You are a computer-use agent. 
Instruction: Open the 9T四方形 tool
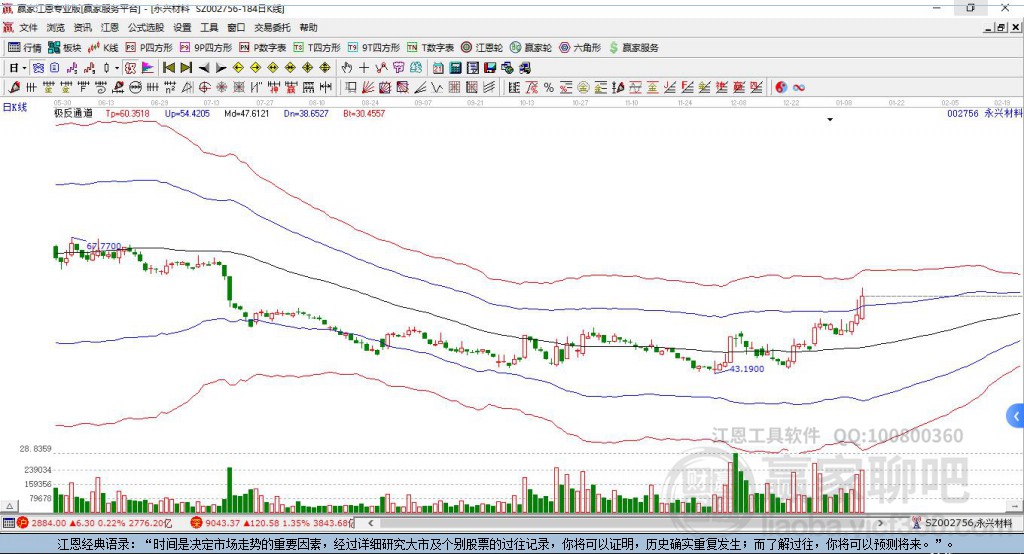[x=374, y=48]
